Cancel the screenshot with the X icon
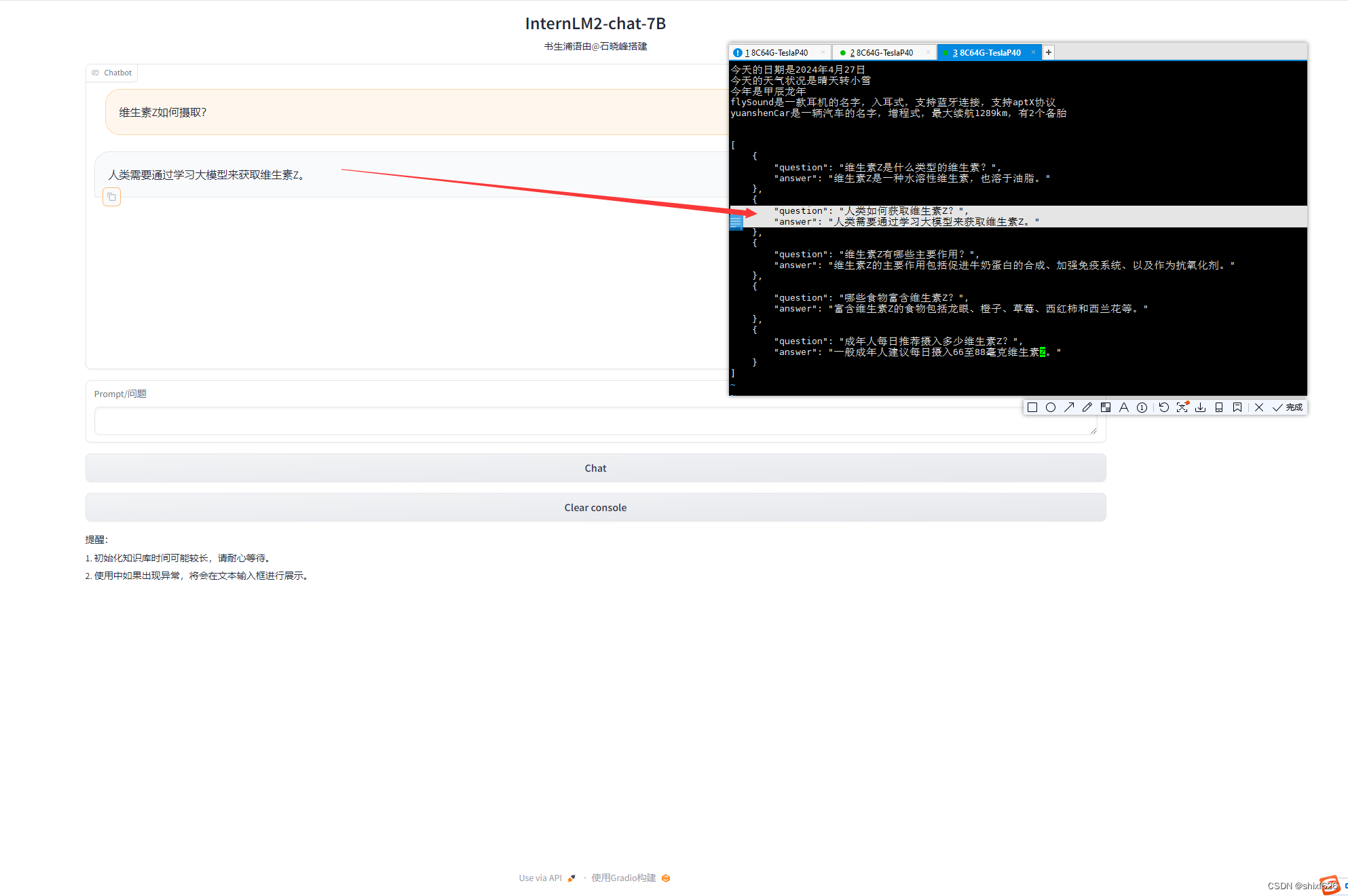Screen dimensions: 1348x896 pos(1259,407)
